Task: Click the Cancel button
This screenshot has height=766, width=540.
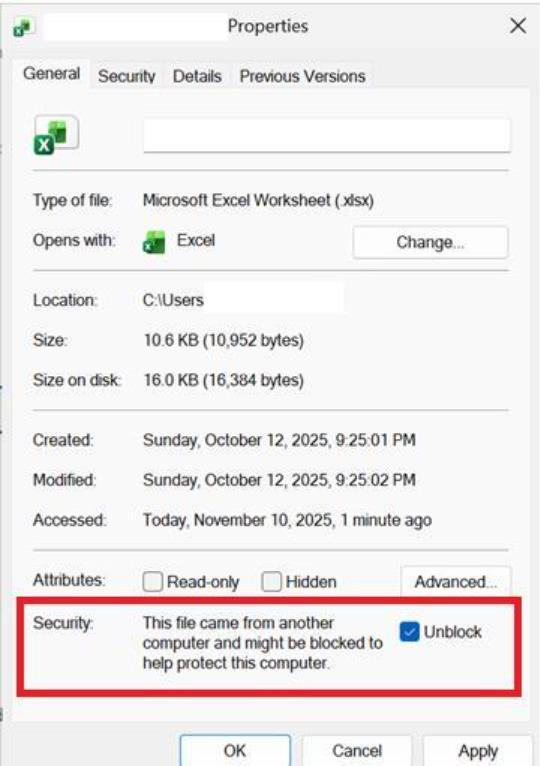Action: coord(357,750)
